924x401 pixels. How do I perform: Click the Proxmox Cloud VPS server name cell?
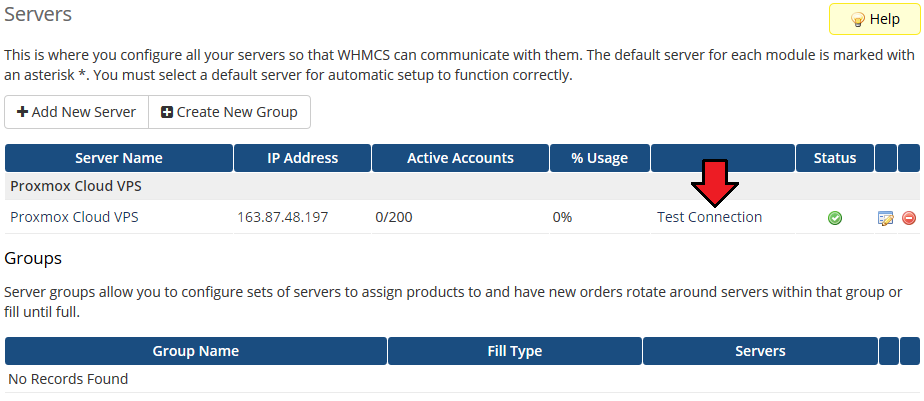coord(74,217)
